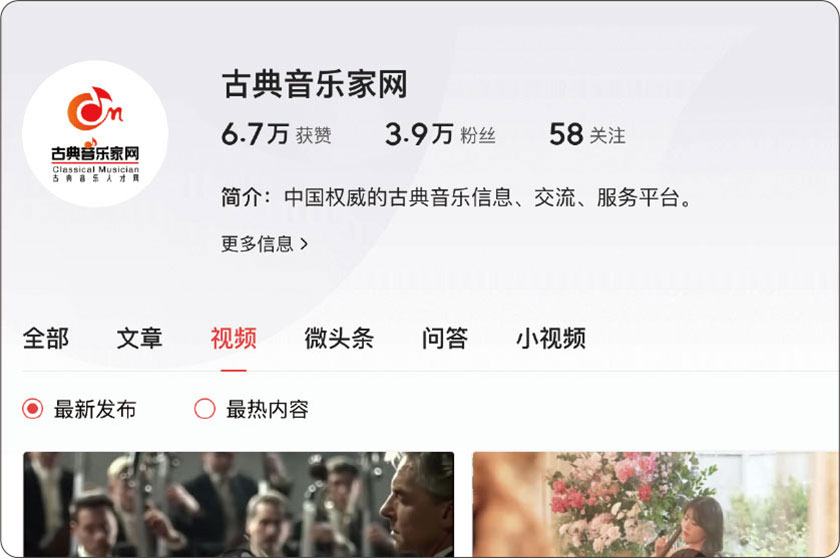Click the 更多信息 link text

(257, 244)
